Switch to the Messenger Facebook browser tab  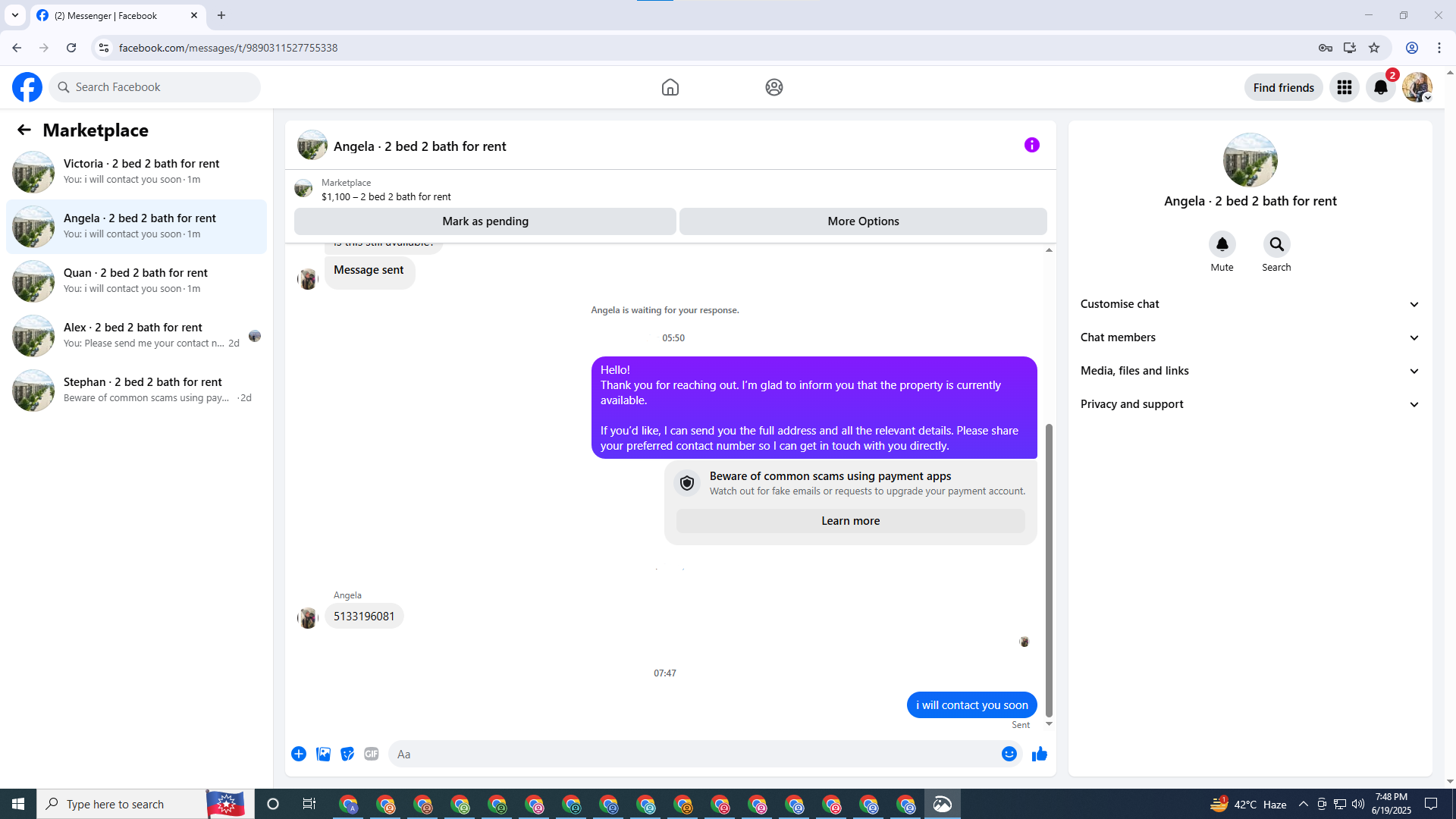coord(118,16)
